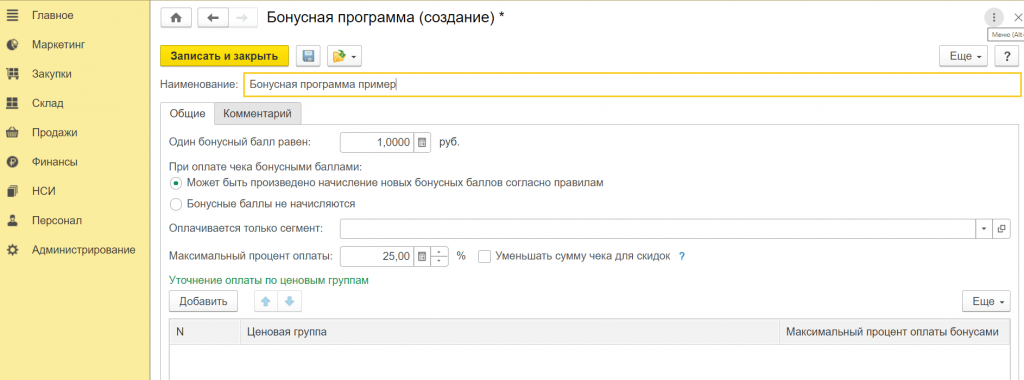Viewport: 1024px width, 380px height.
Task: Click the Ценовая группа column header
Action: (x=509, y=332)
